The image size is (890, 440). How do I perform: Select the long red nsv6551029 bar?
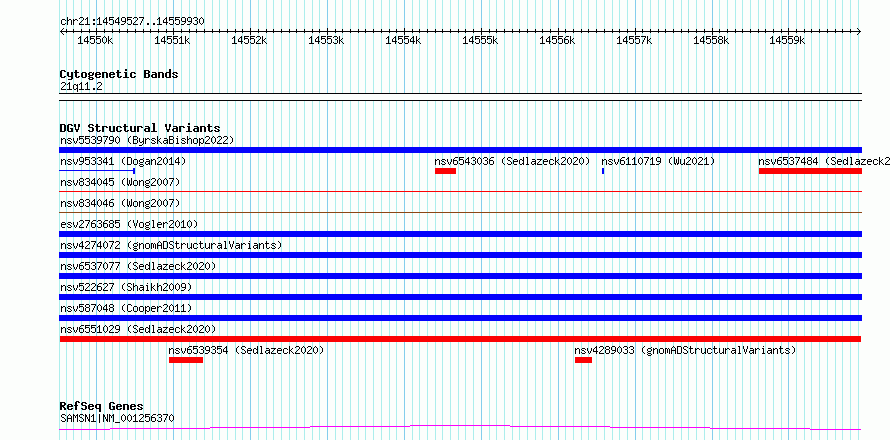point(460,339)
